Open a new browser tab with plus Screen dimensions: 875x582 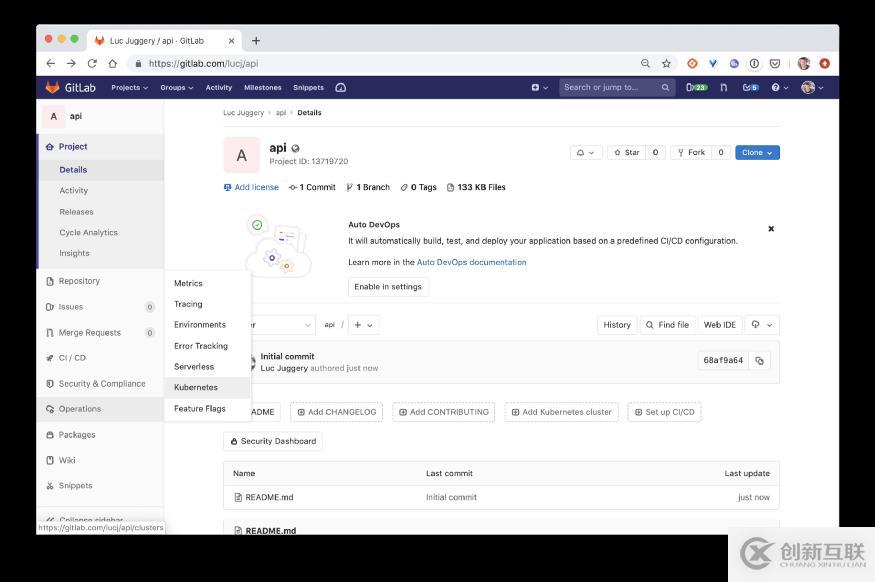(x=256, y=41)
